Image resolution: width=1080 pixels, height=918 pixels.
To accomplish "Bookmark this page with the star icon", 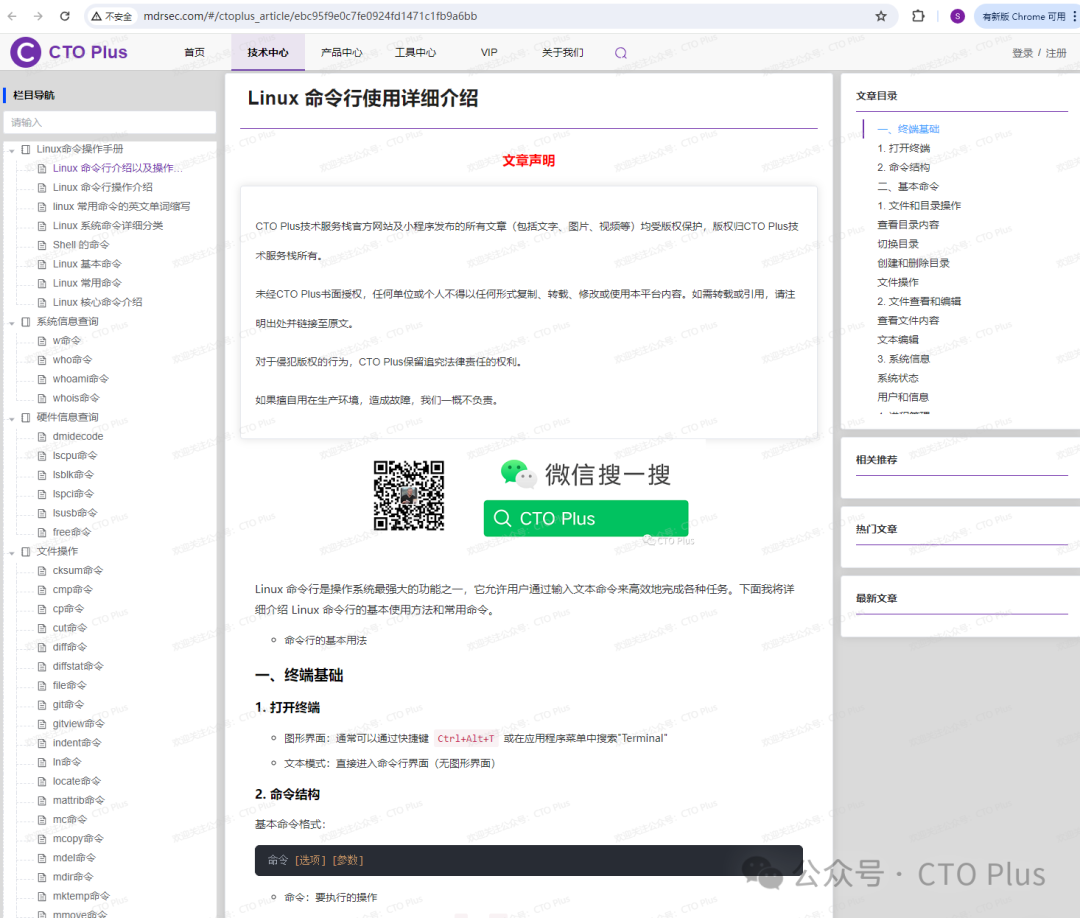I will 881,16.
